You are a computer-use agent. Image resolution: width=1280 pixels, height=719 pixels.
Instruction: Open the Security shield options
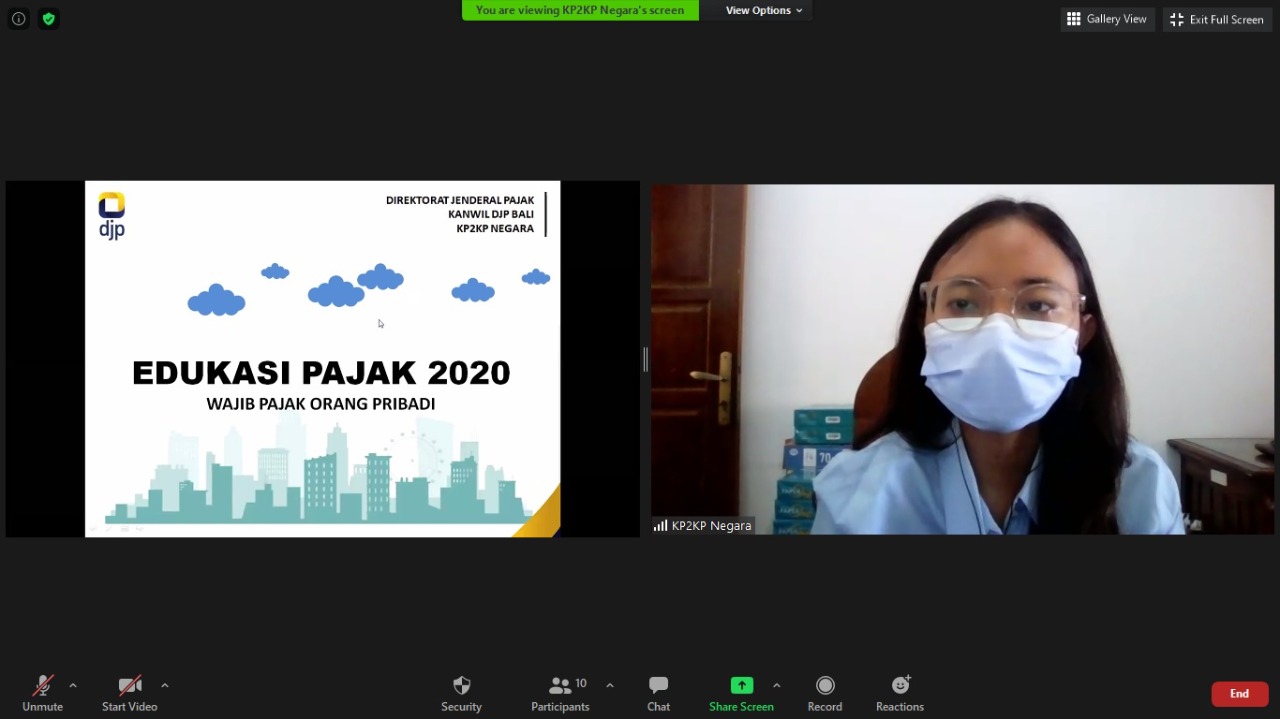[461, 692]
